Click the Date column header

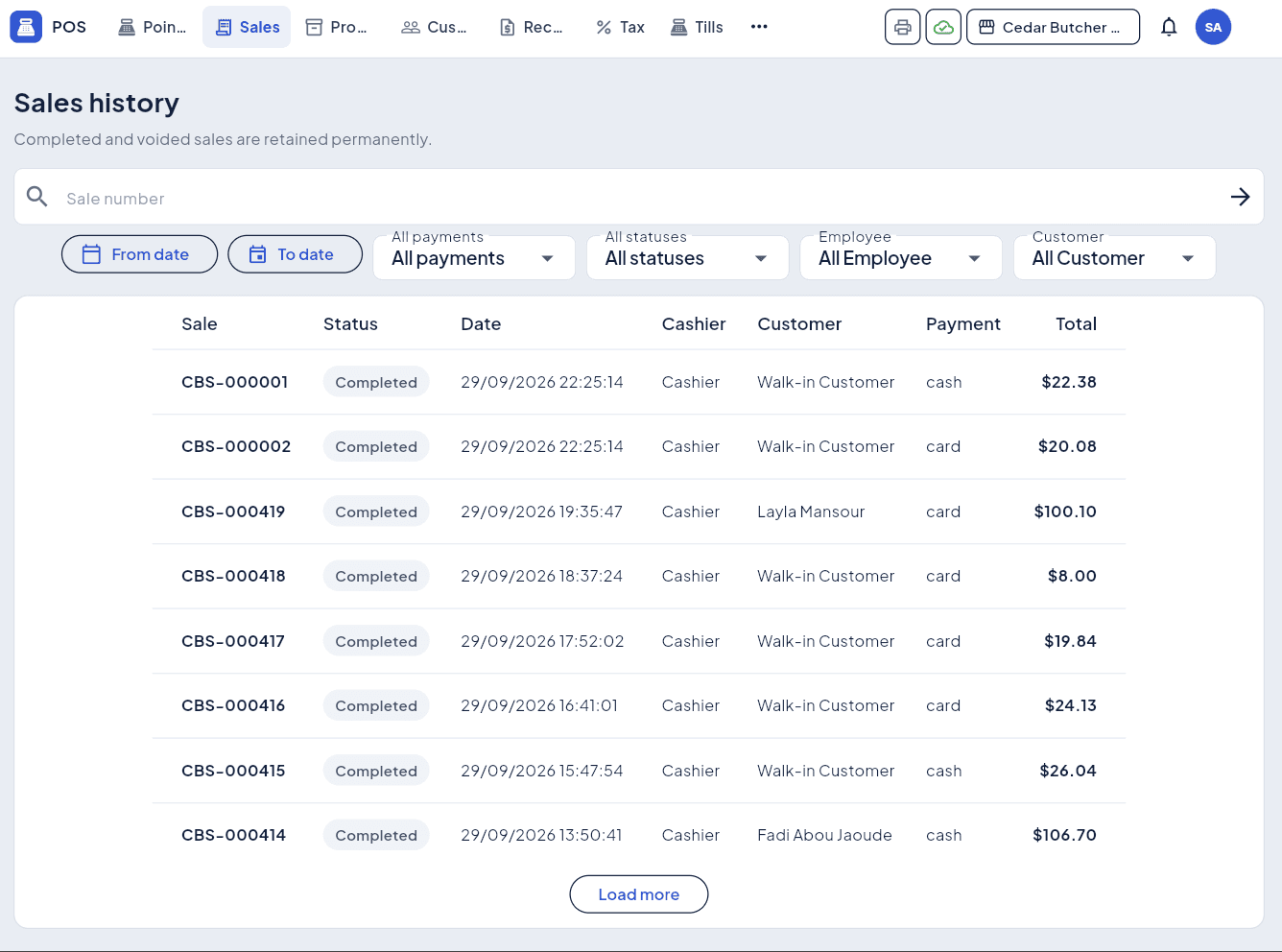click(481, 324)
